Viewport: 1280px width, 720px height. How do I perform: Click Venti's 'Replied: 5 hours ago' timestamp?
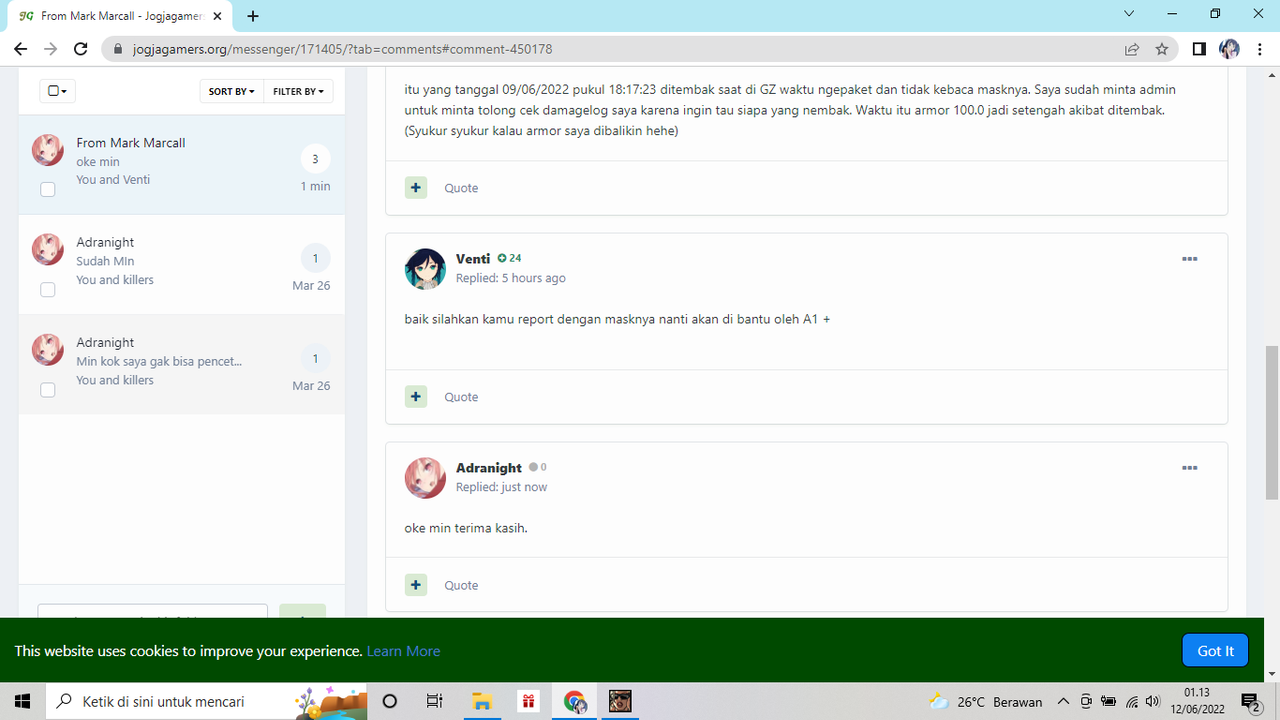coord(511,278)
